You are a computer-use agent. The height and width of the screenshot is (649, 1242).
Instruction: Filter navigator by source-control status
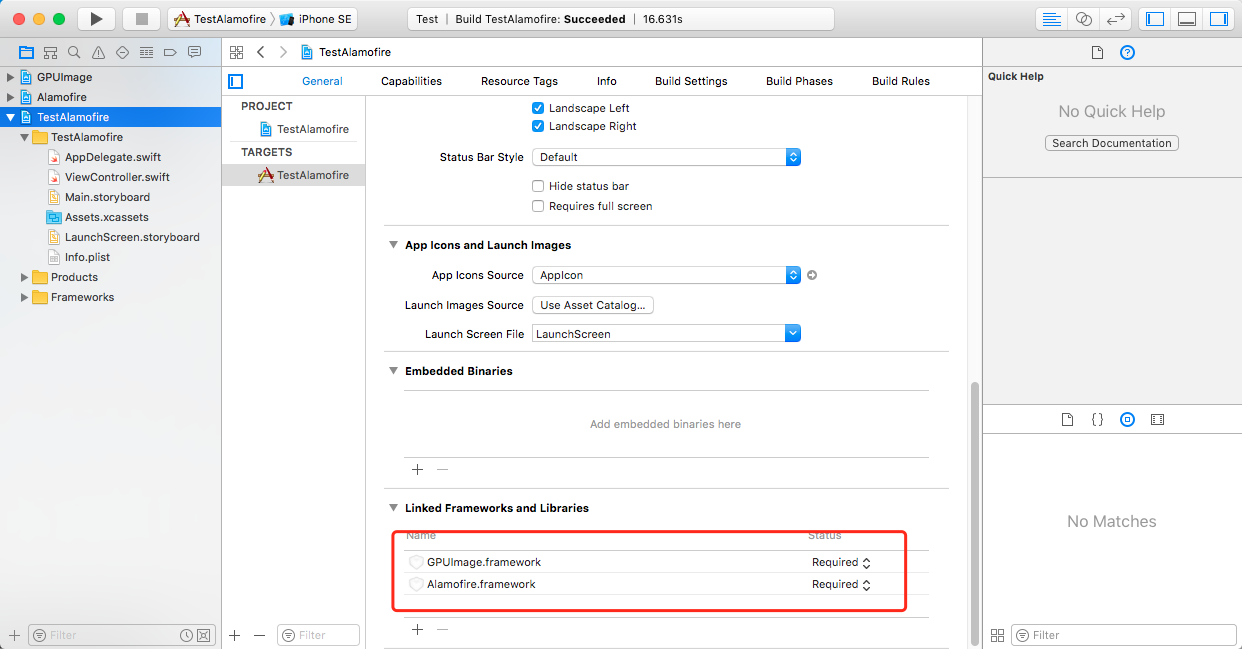coord(203,635)
